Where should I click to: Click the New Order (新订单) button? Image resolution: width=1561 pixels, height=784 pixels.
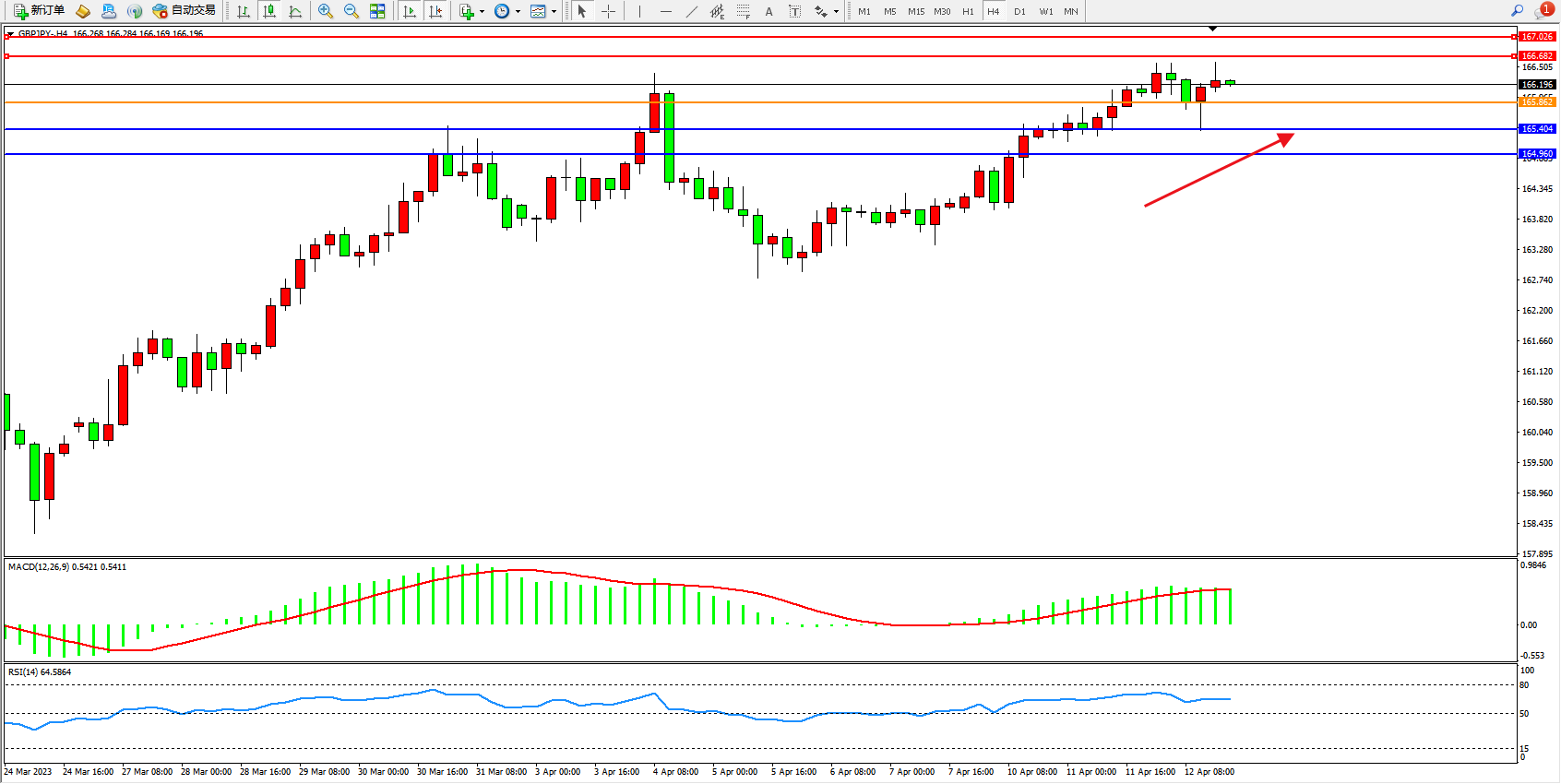(39, 11)
